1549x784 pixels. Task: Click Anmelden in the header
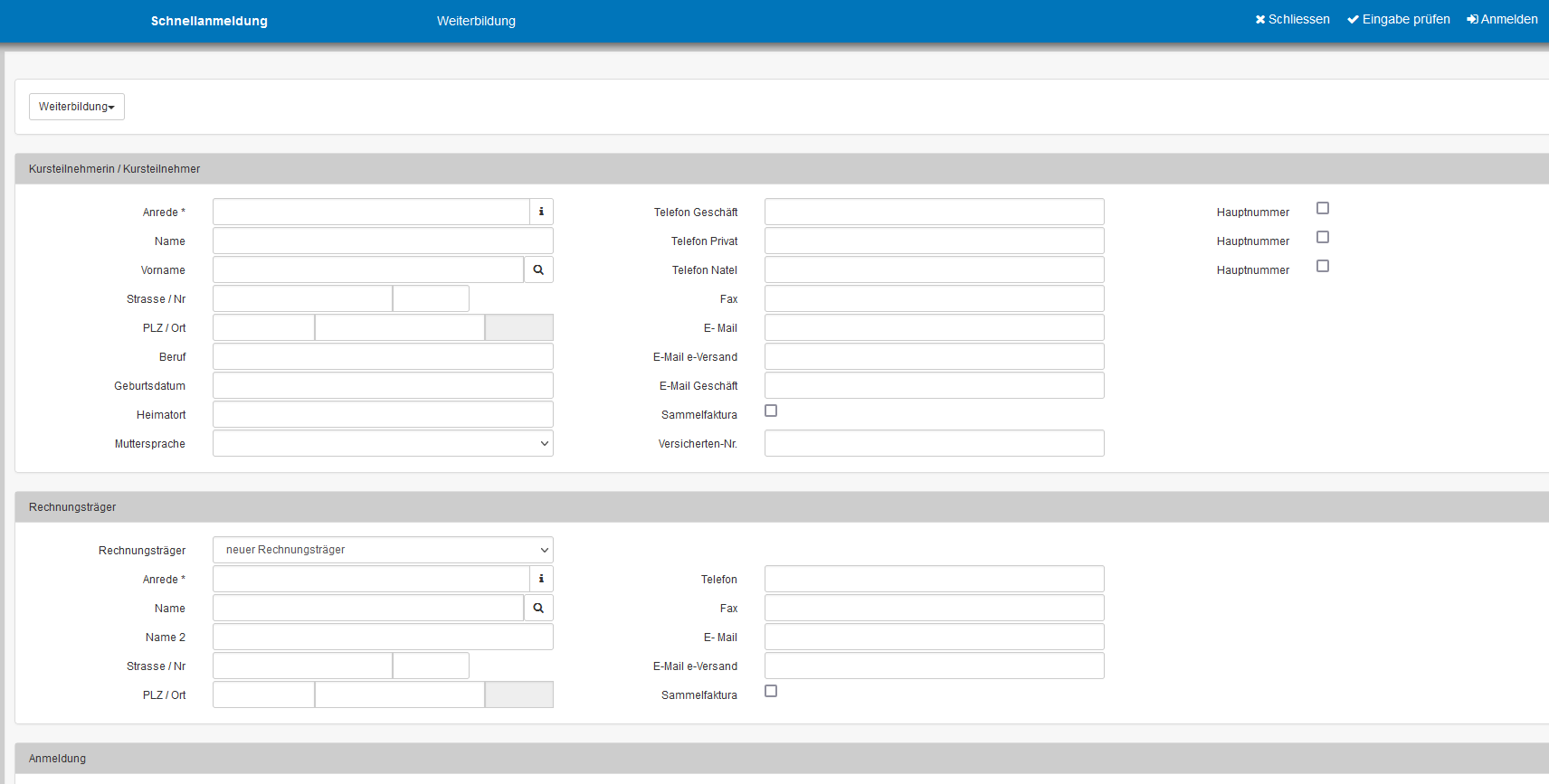[1502, 20]
